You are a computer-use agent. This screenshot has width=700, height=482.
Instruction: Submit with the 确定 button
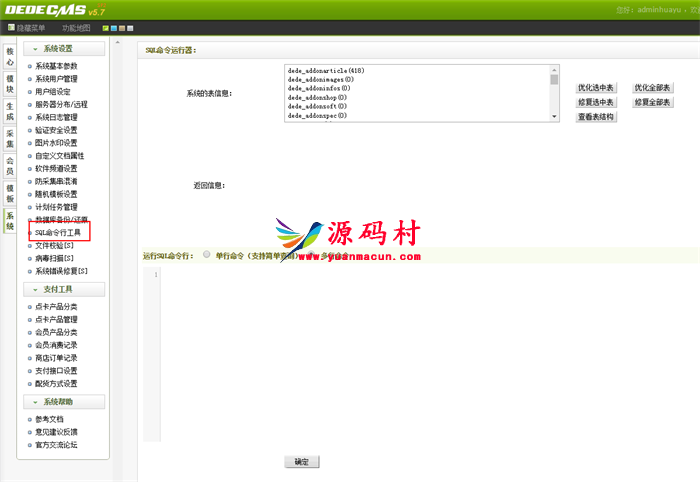click(301, 462)
